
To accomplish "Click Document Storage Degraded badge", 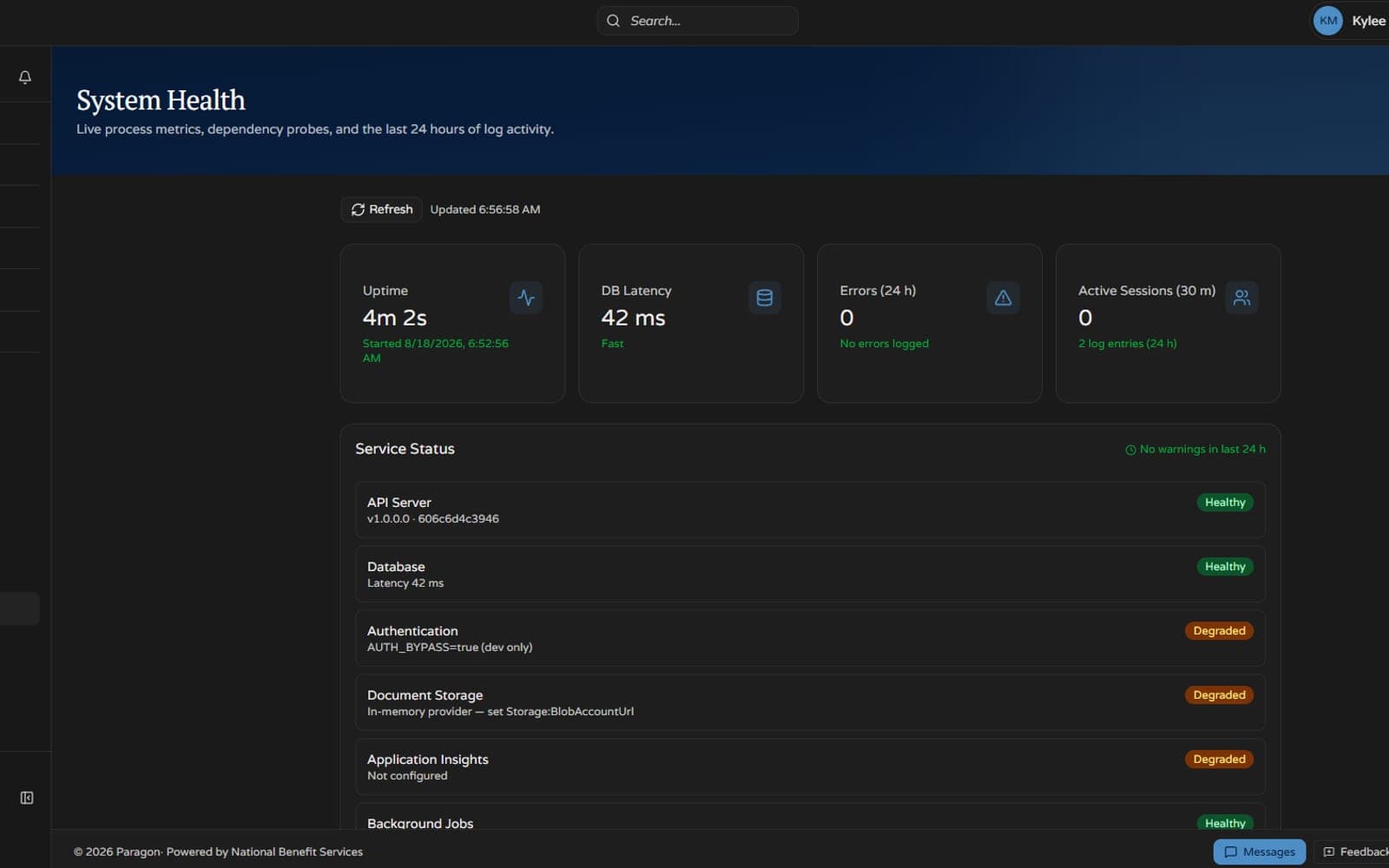I will coord(1219,695).
